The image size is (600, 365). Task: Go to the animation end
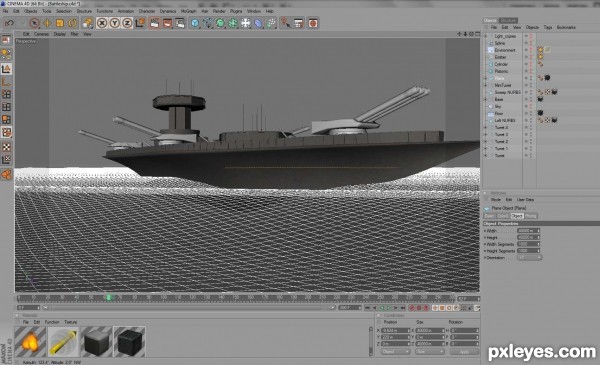click(x=403, y=308)
